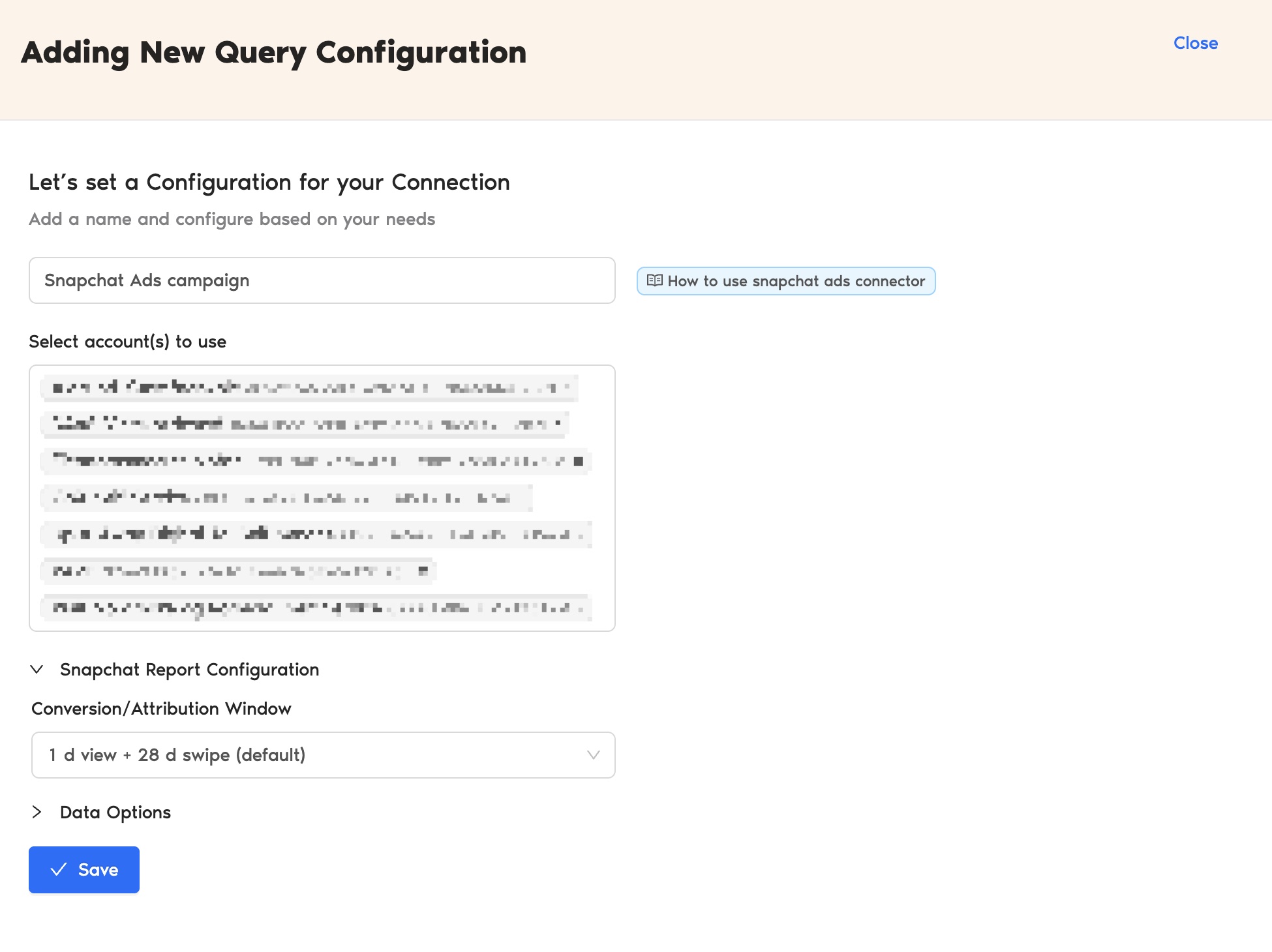
Task: Click 'Adding New Query Configuration' heading
Action: 274,53
